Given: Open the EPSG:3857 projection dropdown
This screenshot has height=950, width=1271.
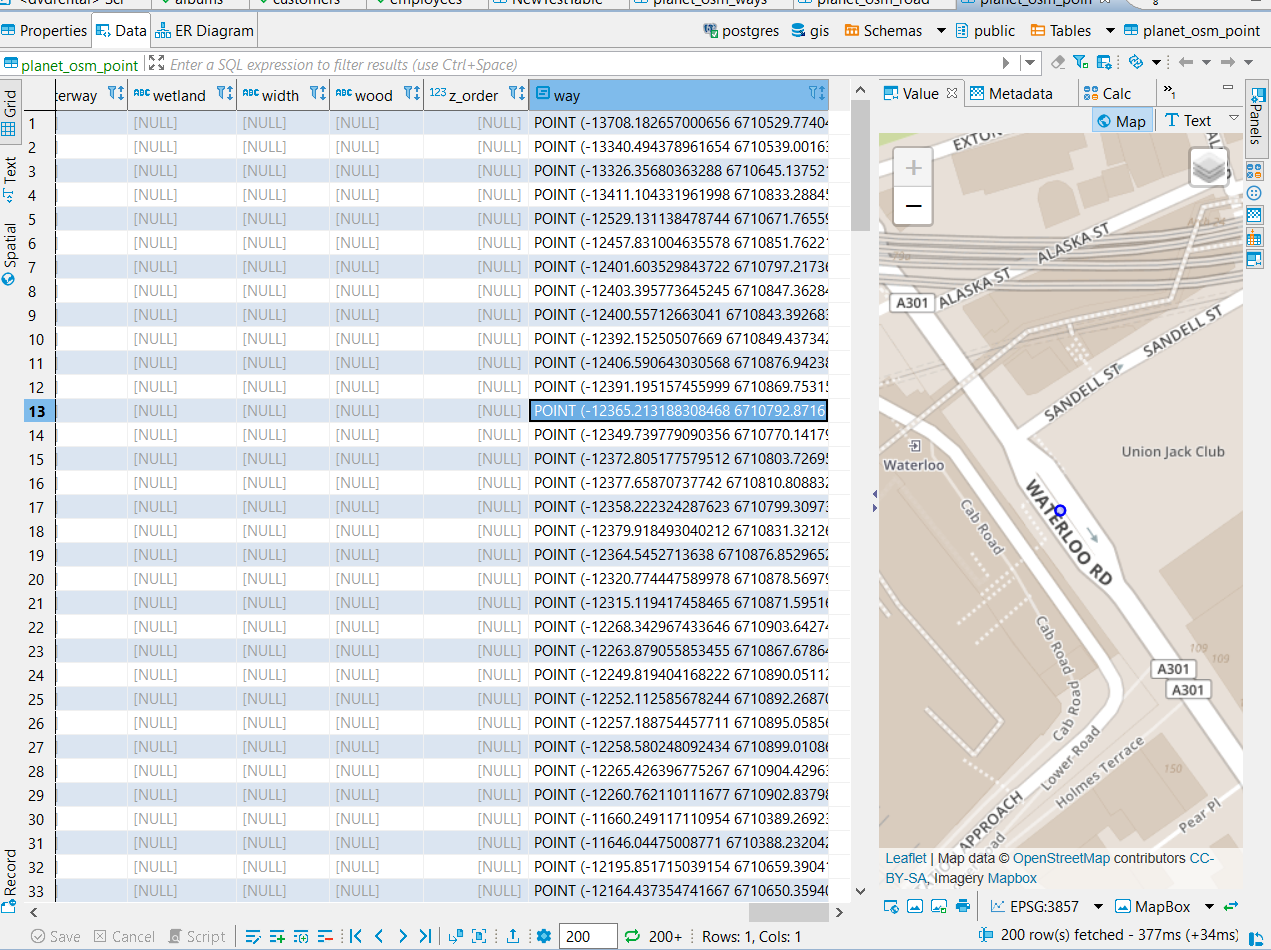Looking at the screenshot, I should click(x=1098, y=907).
